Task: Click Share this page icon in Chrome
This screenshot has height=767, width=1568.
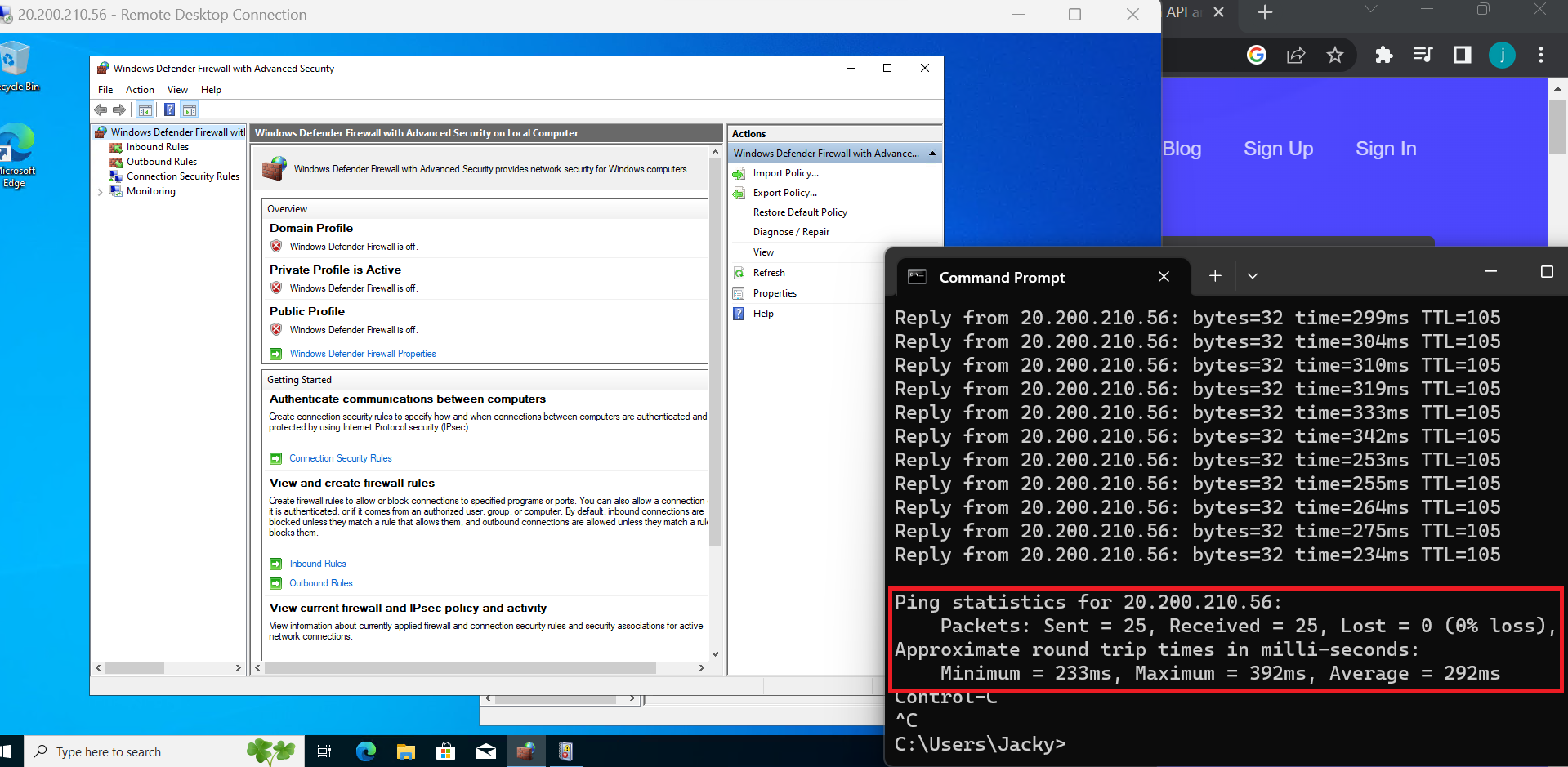Action: 1296,55
